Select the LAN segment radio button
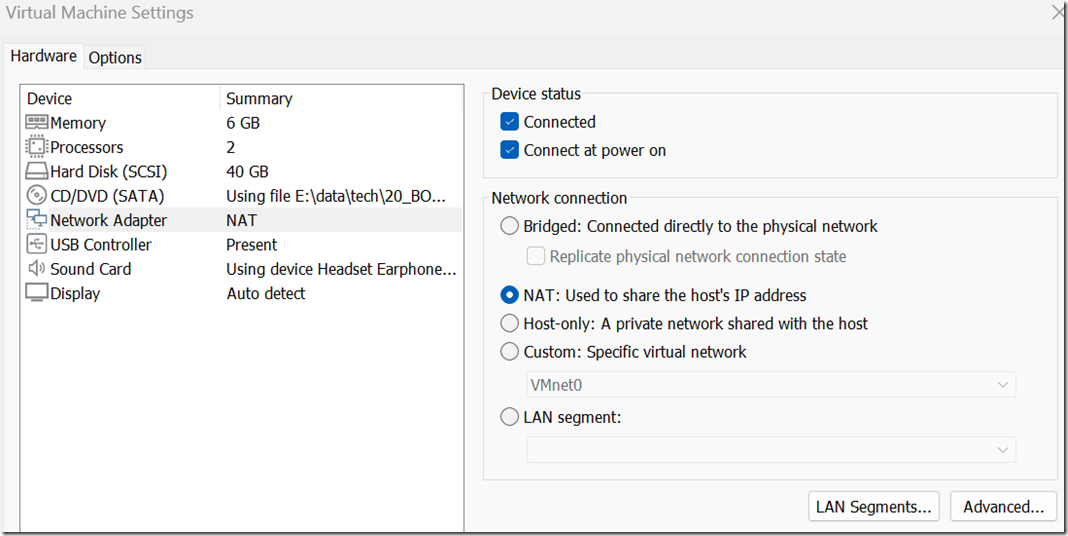Viewport: 1068px width, 536px height. click(509, 417)
